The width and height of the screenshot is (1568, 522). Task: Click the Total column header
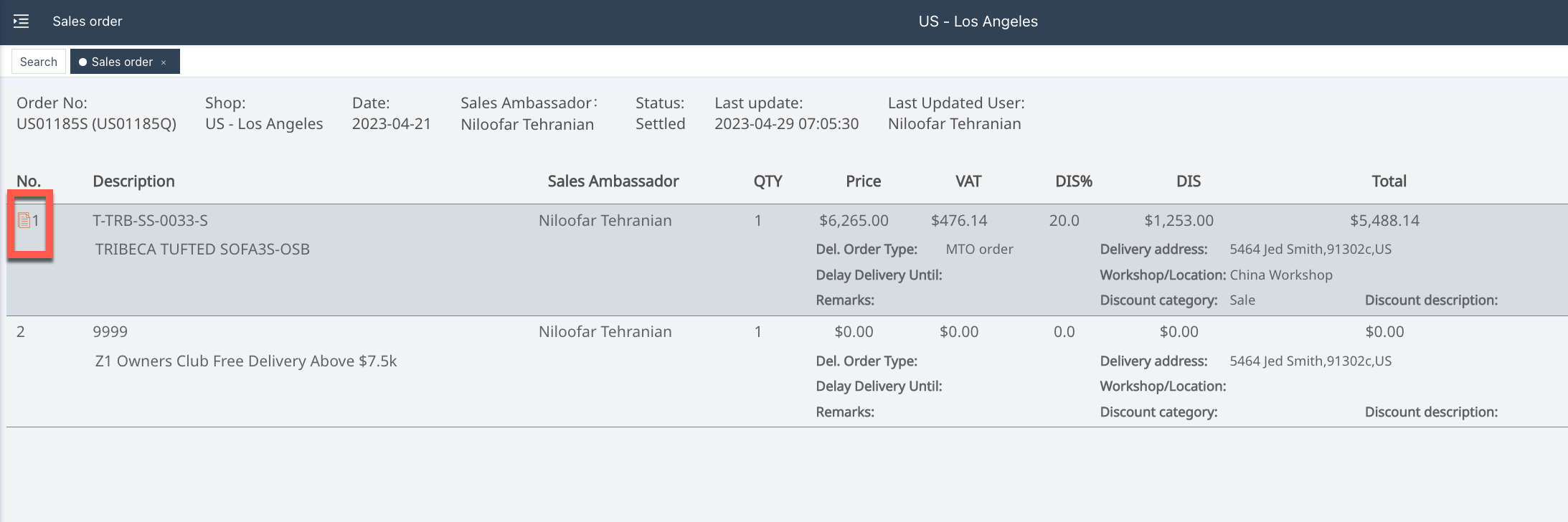coord(1389,181)
